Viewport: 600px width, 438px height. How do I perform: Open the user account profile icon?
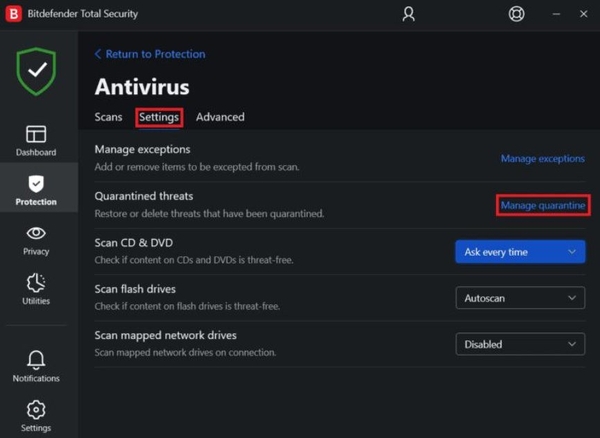tap(408, 14)
